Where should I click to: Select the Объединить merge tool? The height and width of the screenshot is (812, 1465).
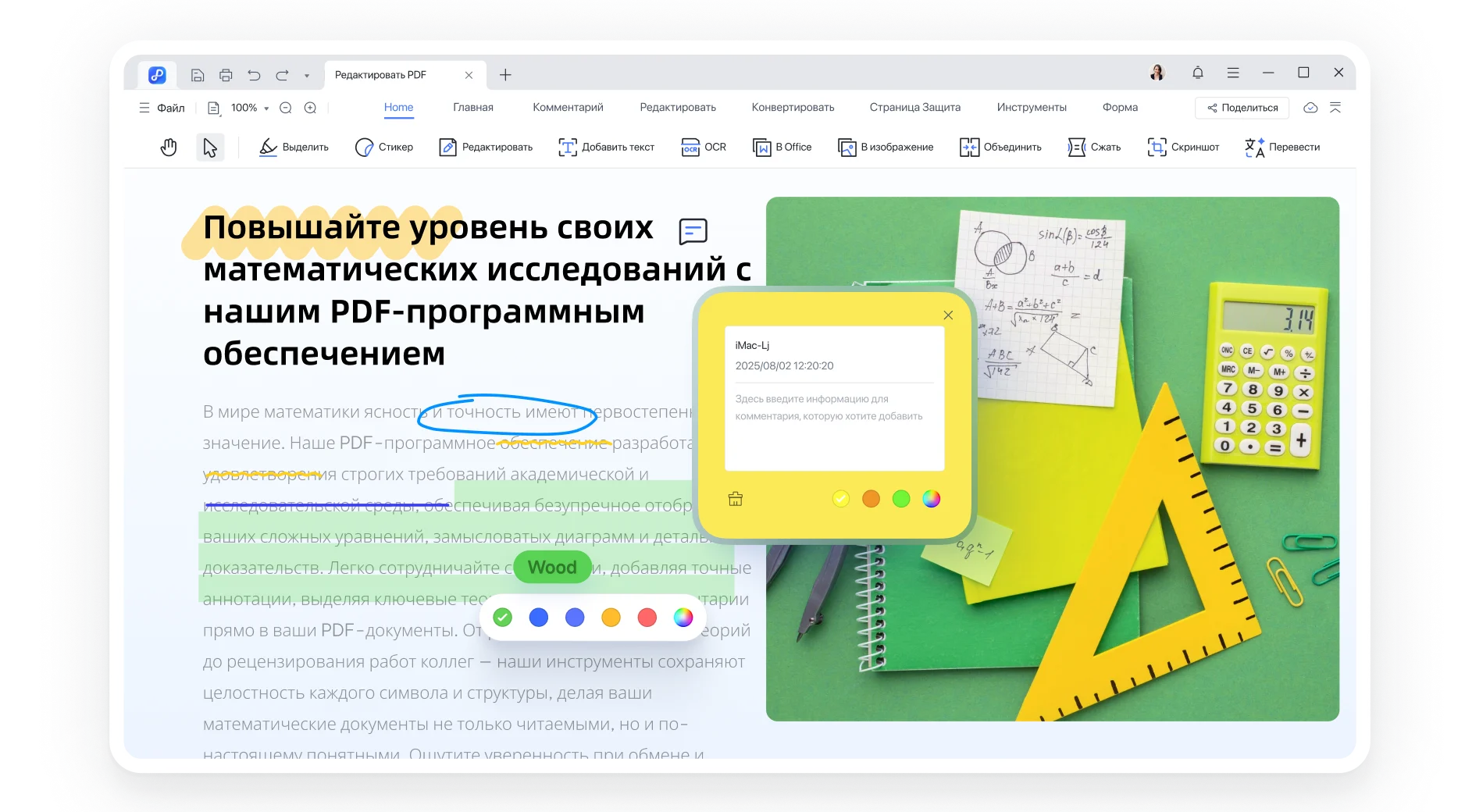click(x=1001, y=147)
